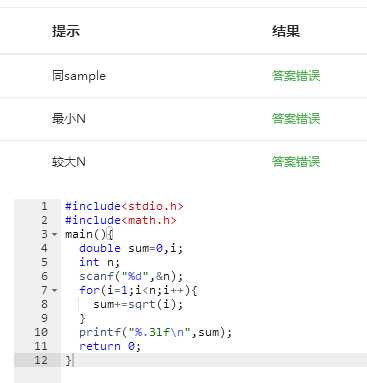This screenshot has width=367, height=383.
Task: Click line number 5 in the gutter
Action: tap(44, 262)
